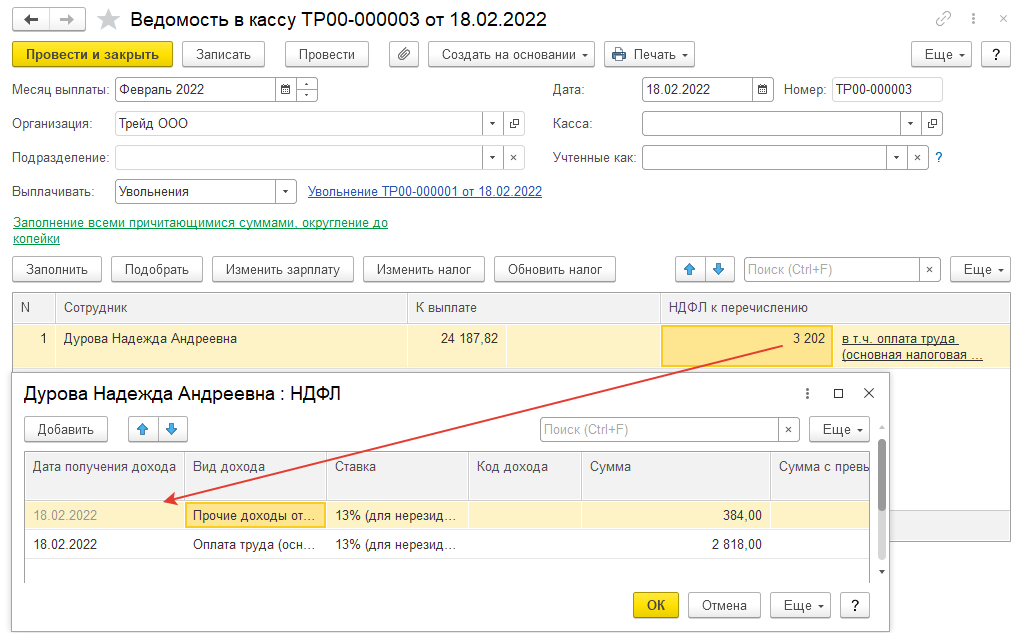Open help via ? button in НДФЛ dialog
Screen dimensions: 1020x633
coord(855,605)
